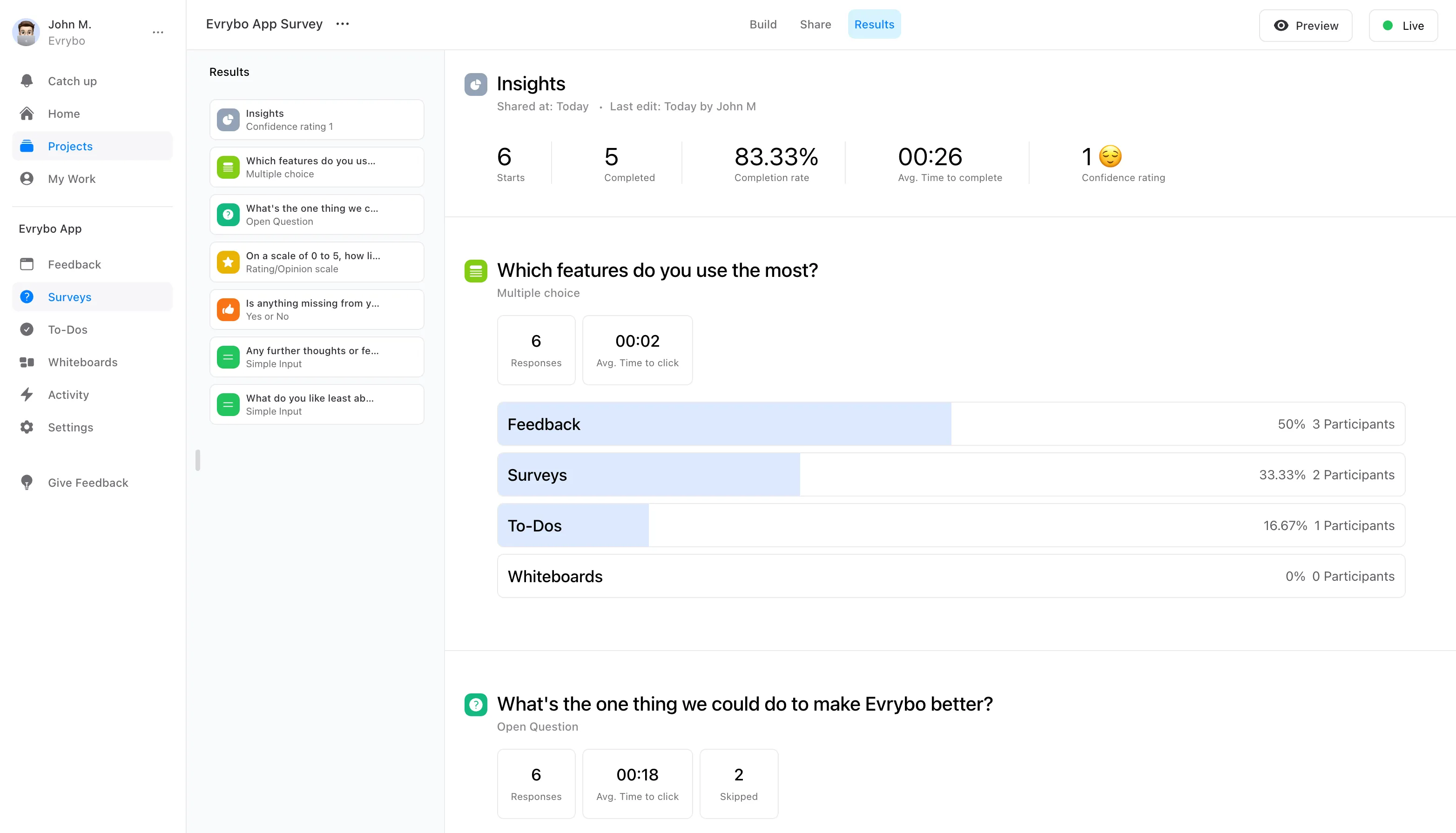Toggle the survey Live status
This screenshot has height=833, width=1456.
click(x=1403, y=25)
